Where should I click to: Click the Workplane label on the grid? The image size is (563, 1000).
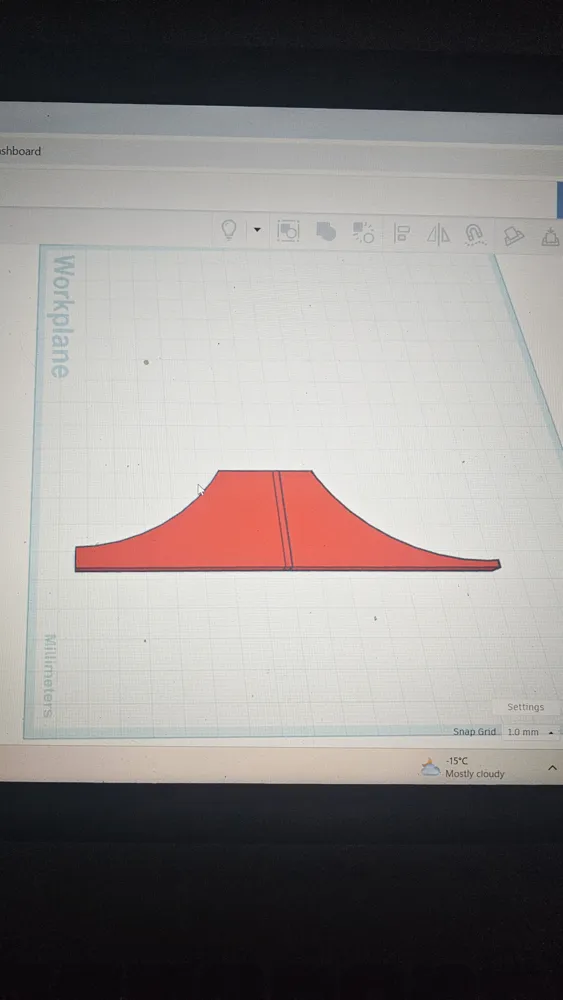[x=62, y=316]
